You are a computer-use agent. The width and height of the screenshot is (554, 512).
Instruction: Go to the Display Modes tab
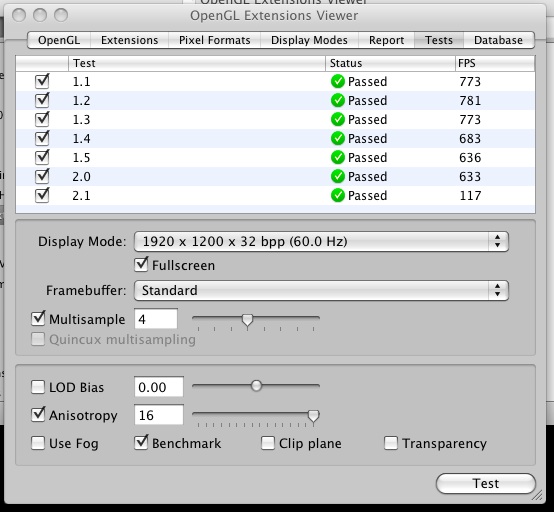coord(309,40)
